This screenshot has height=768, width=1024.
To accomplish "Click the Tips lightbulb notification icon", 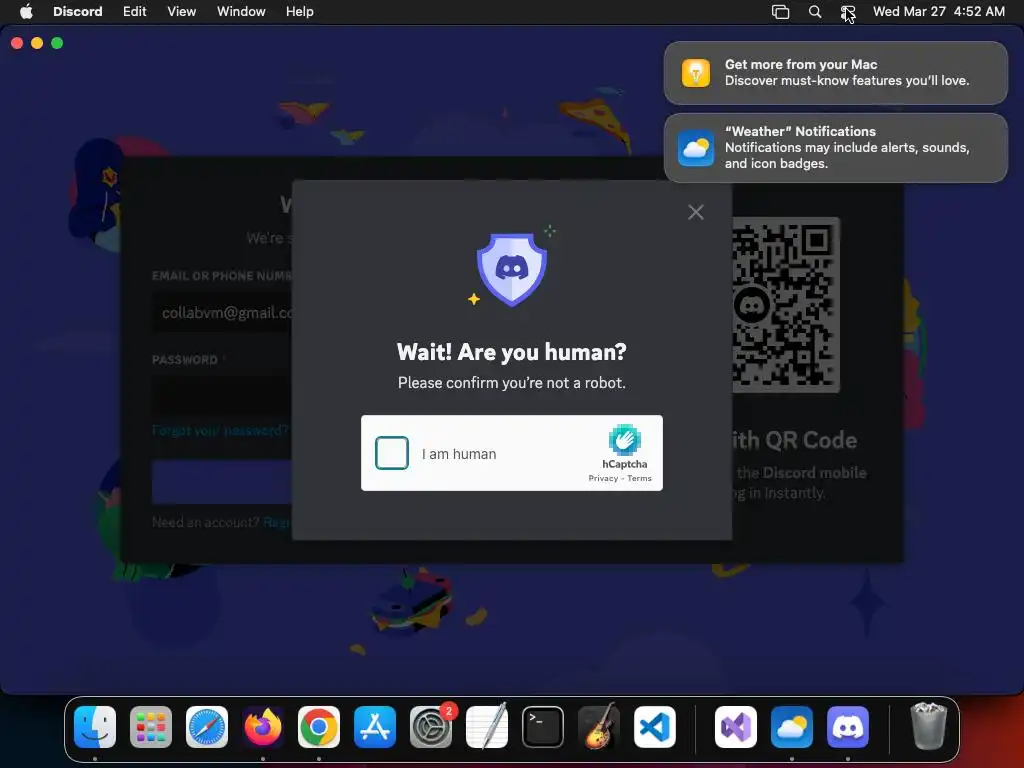I will 696,72.
